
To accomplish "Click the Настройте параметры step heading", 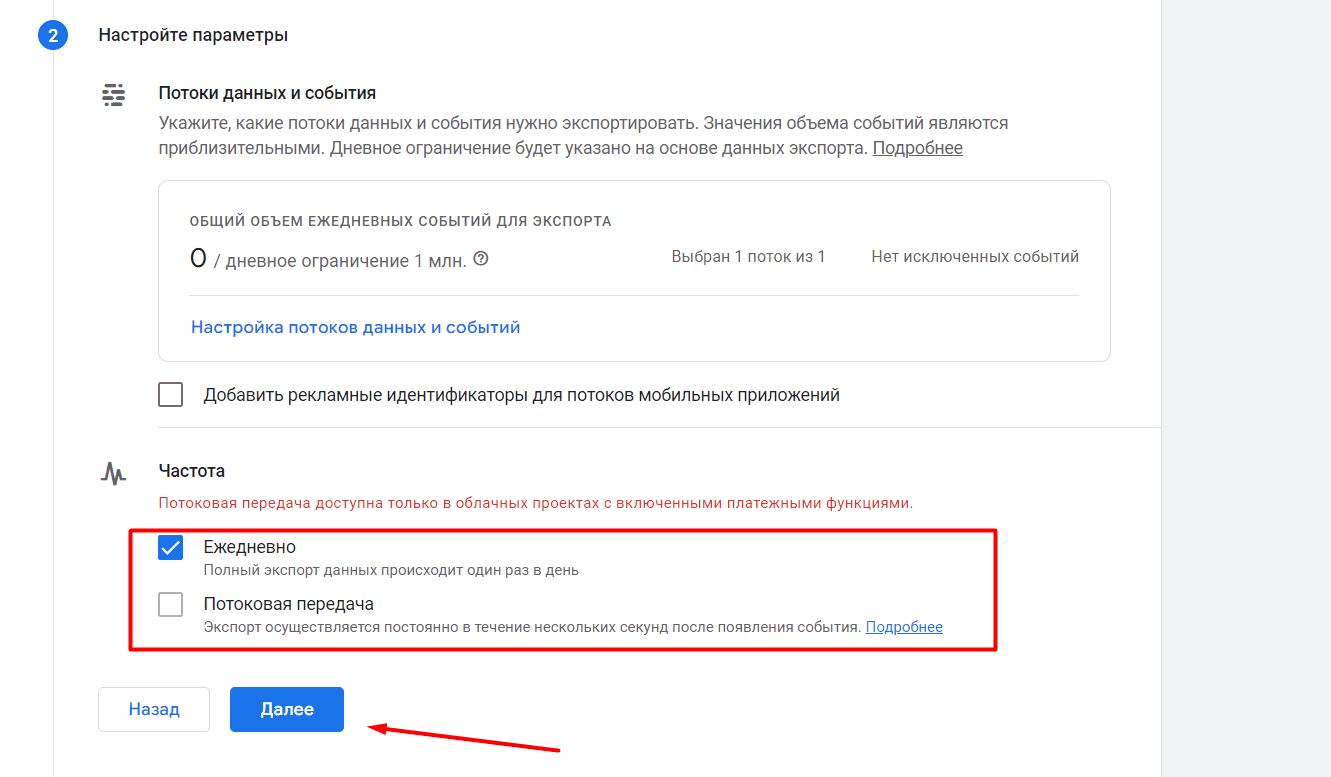I will point(193,35).
